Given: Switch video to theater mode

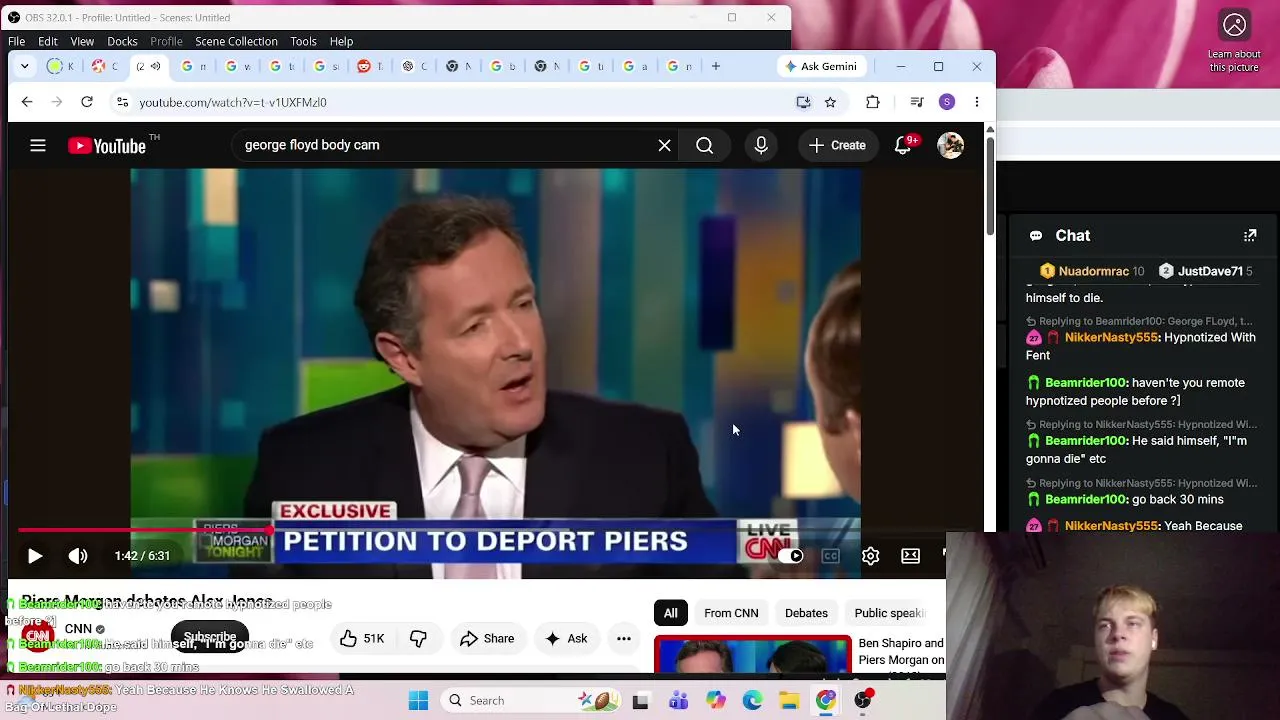Looking at the screenshot, I should 910,556.
